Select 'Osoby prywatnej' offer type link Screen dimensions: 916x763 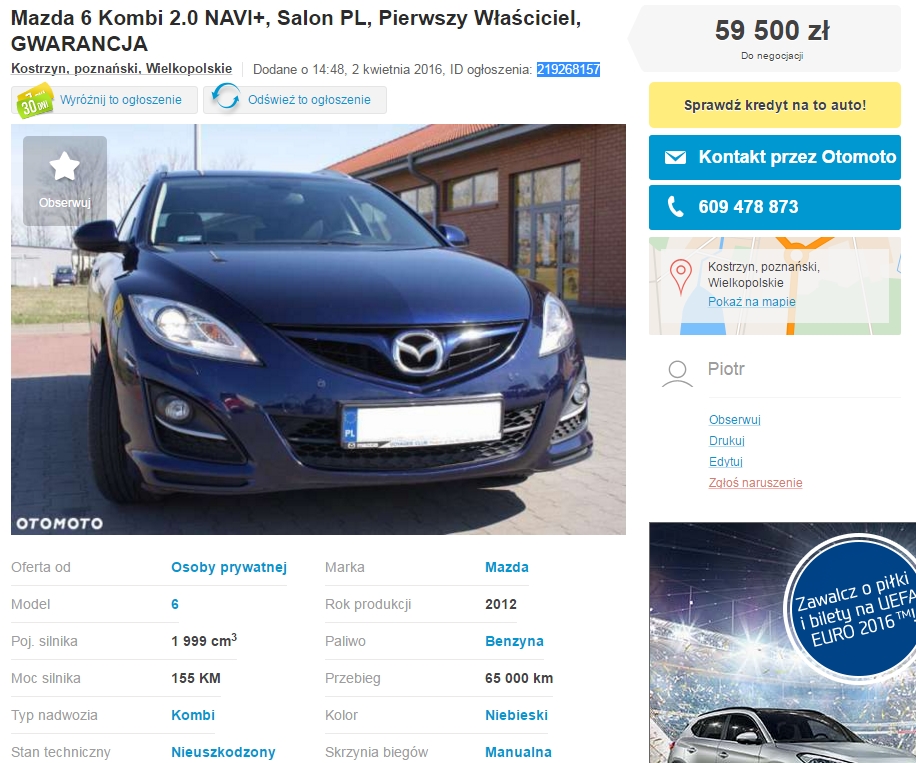pos(229,567)
